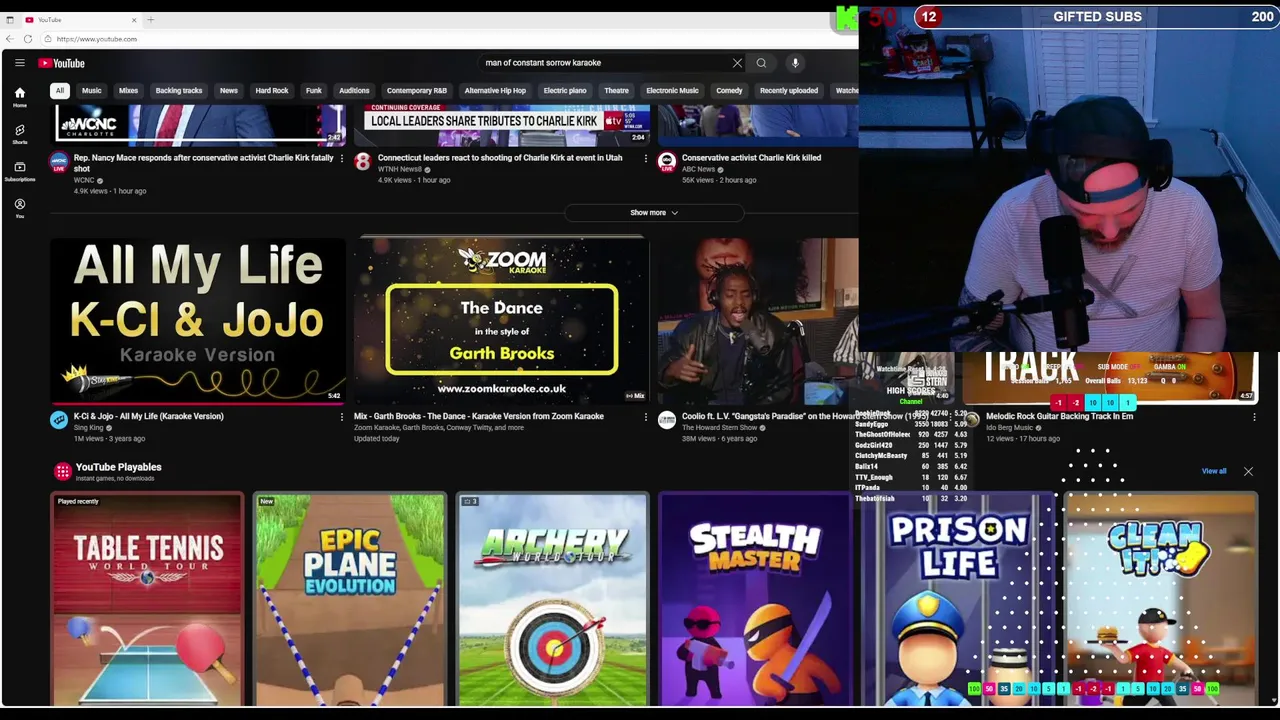Start voice search with the microphone icon

point(795,63)
